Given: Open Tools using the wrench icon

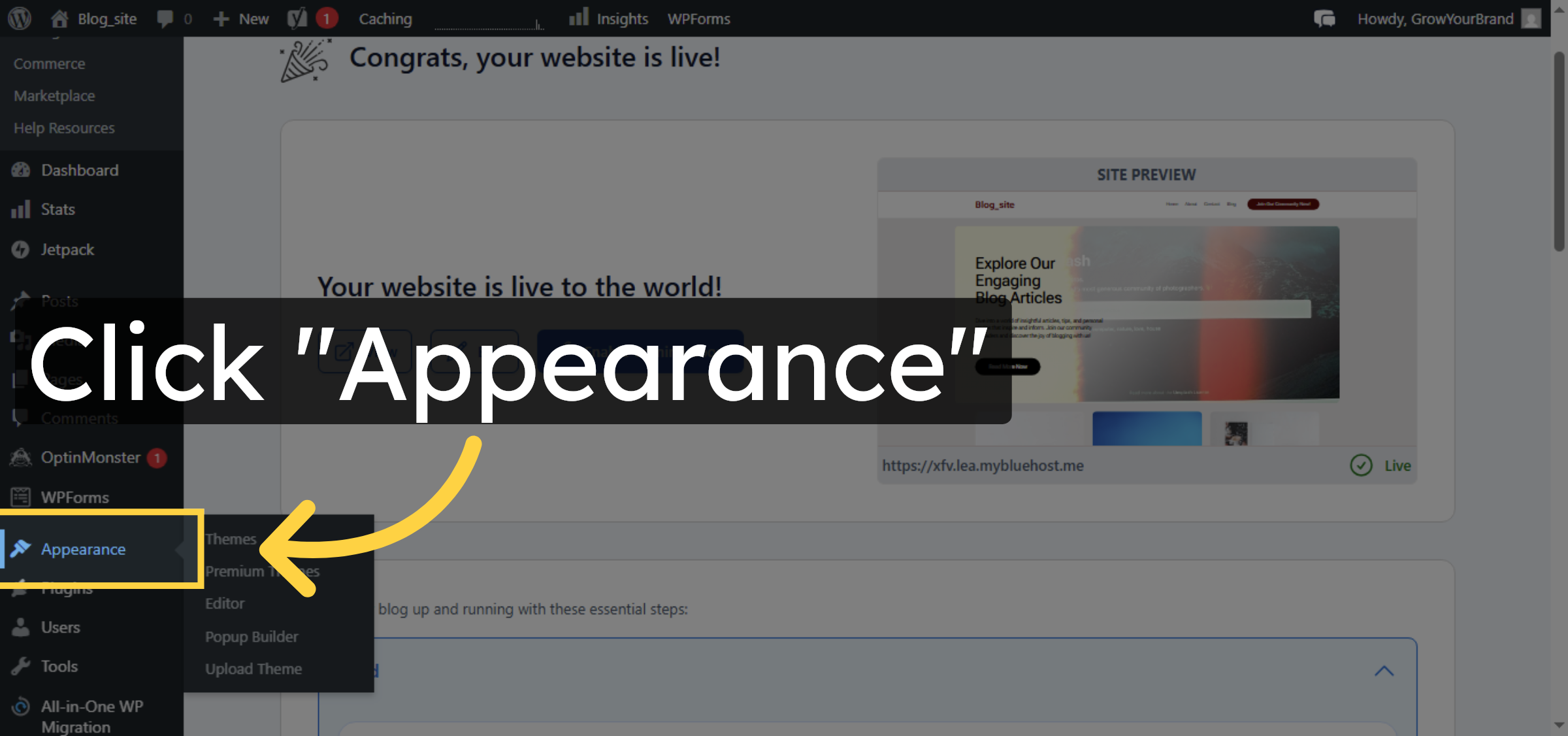Looking at the screenshot, I should point(22,666).
